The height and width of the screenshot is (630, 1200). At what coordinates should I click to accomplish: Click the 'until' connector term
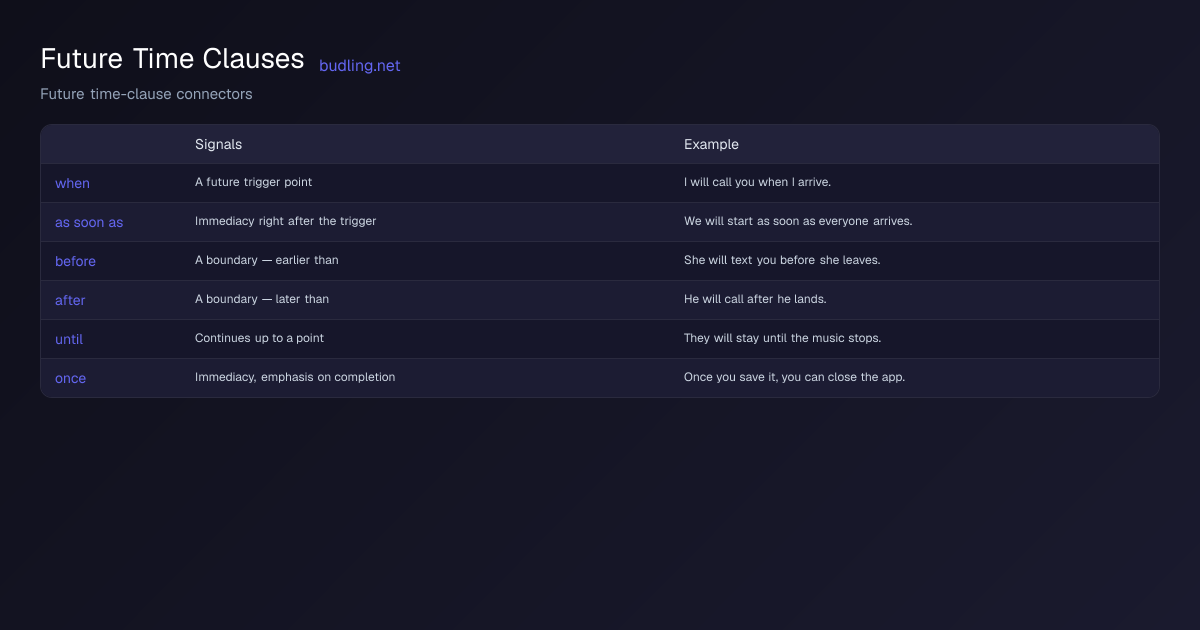coord(69,339)
